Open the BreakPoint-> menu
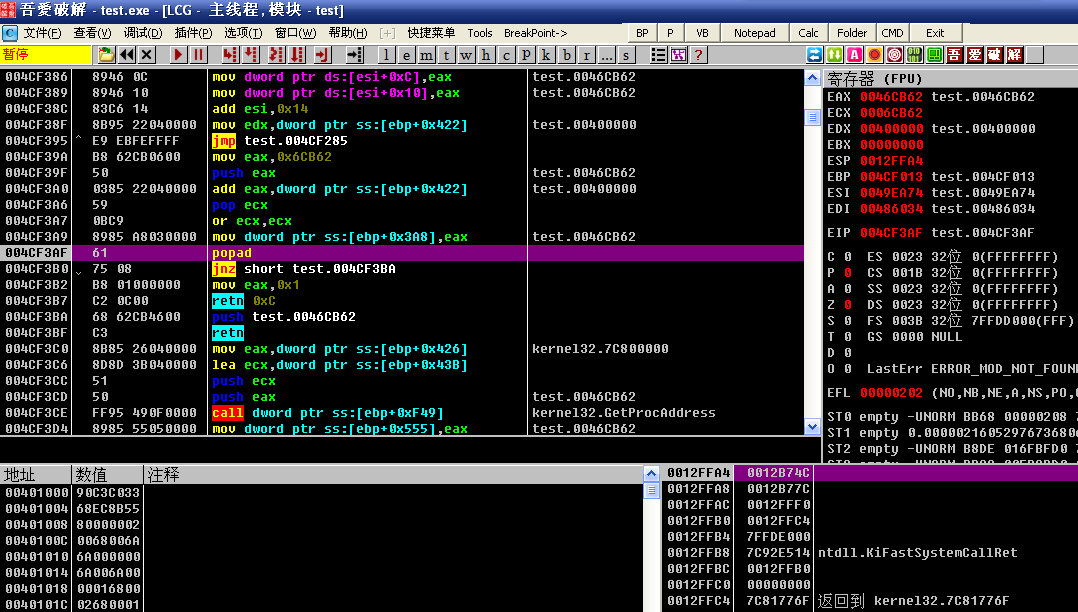Screen dimensions: 1078x612 tap(536, 33)
